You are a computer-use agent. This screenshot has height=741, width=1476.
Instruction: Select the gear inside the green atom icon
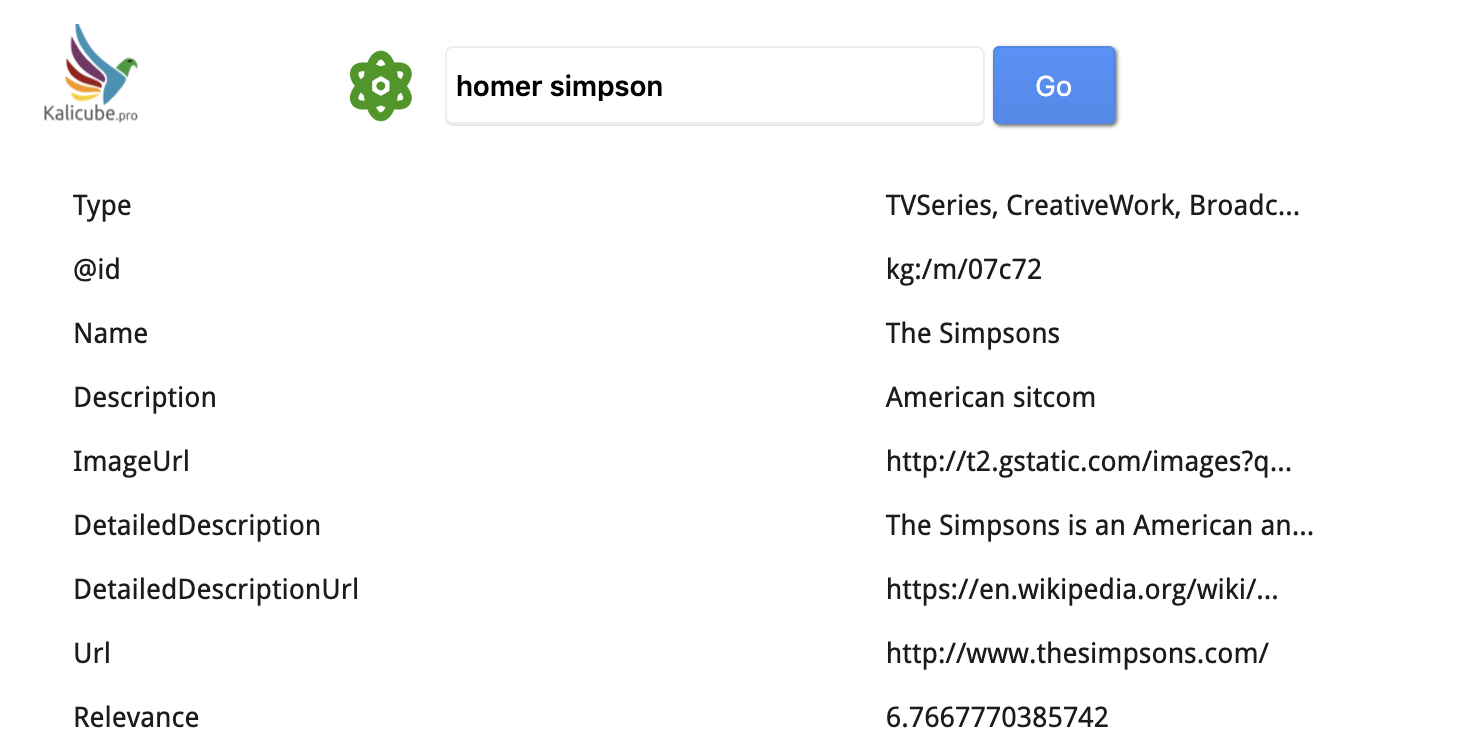(380, 86)
